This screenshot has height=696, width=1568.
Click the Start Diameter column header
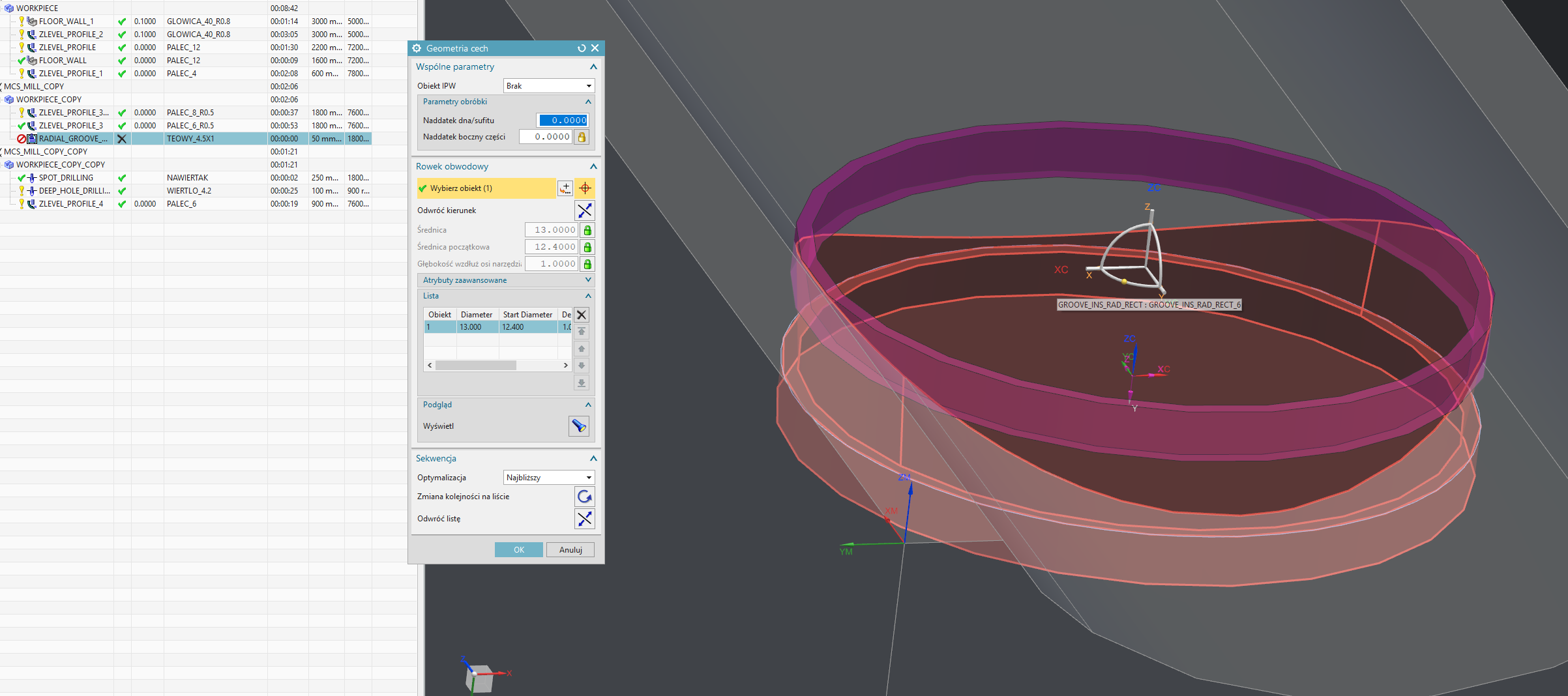(x=527, y=315)
